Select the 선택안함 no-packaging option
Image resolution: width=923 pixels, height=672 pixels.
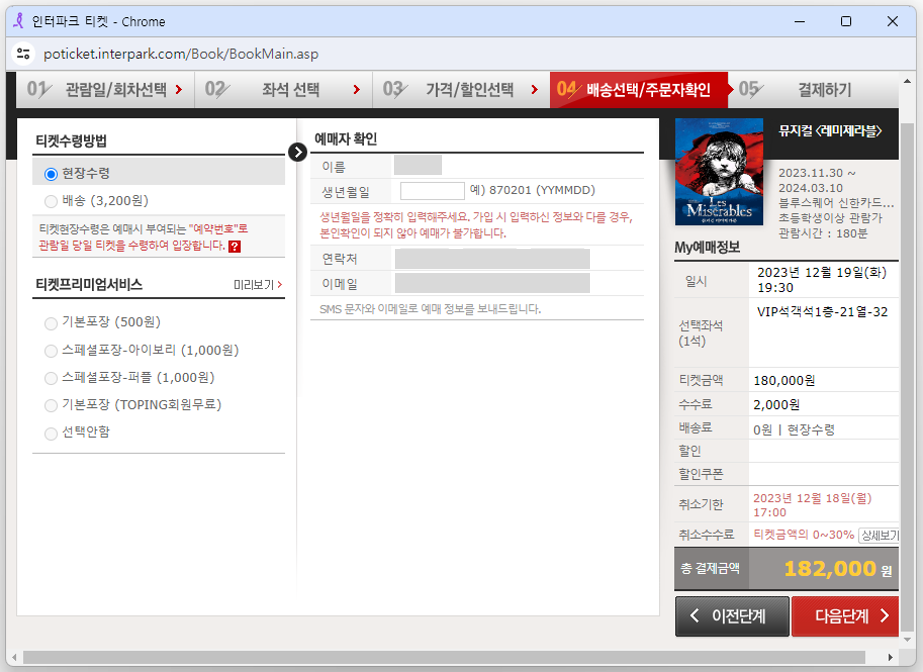[50, 434]
